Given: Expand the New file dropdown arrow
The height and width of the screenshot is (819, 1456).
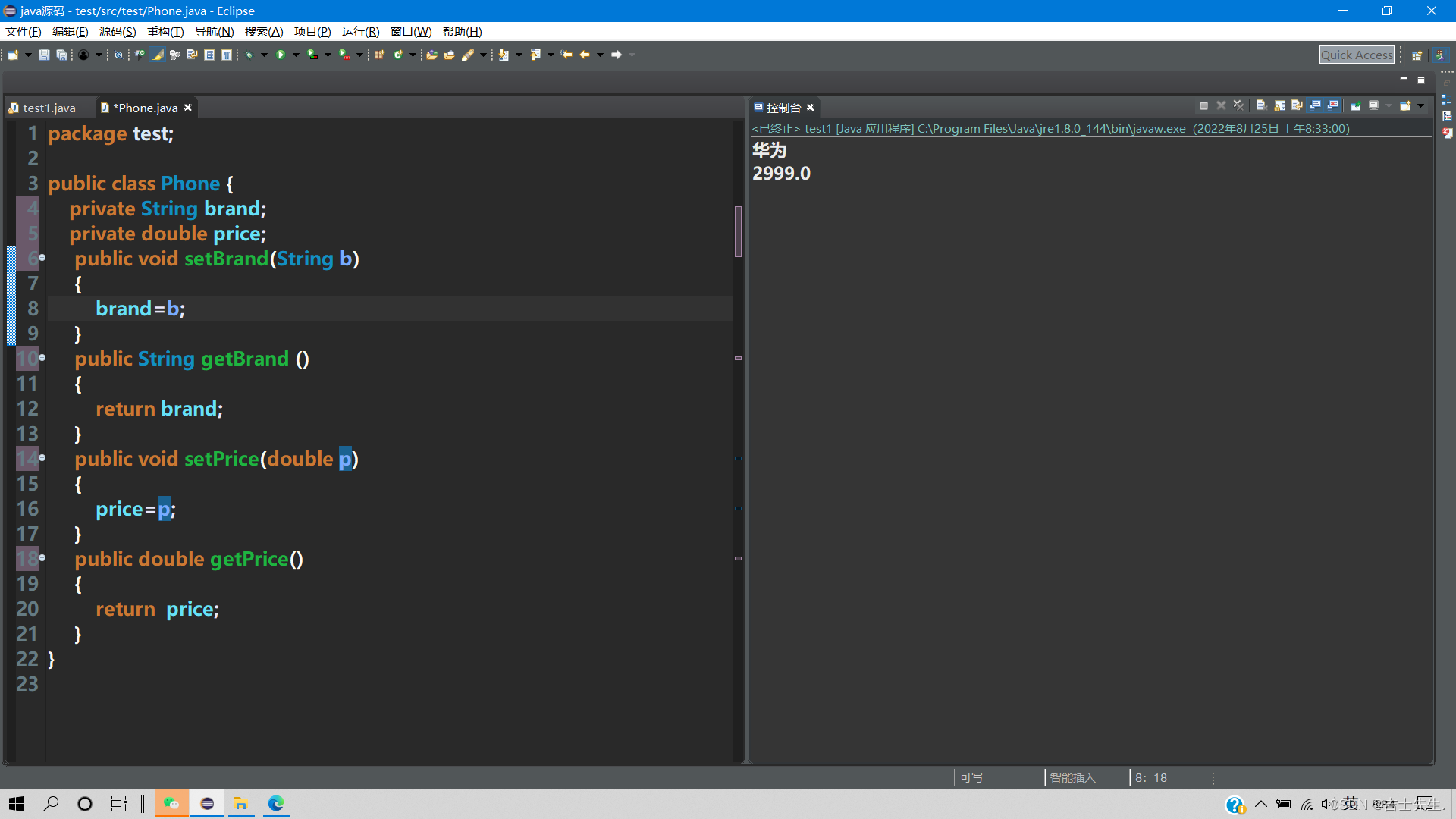Looking at the screenshot, I should tap(28, 55).
